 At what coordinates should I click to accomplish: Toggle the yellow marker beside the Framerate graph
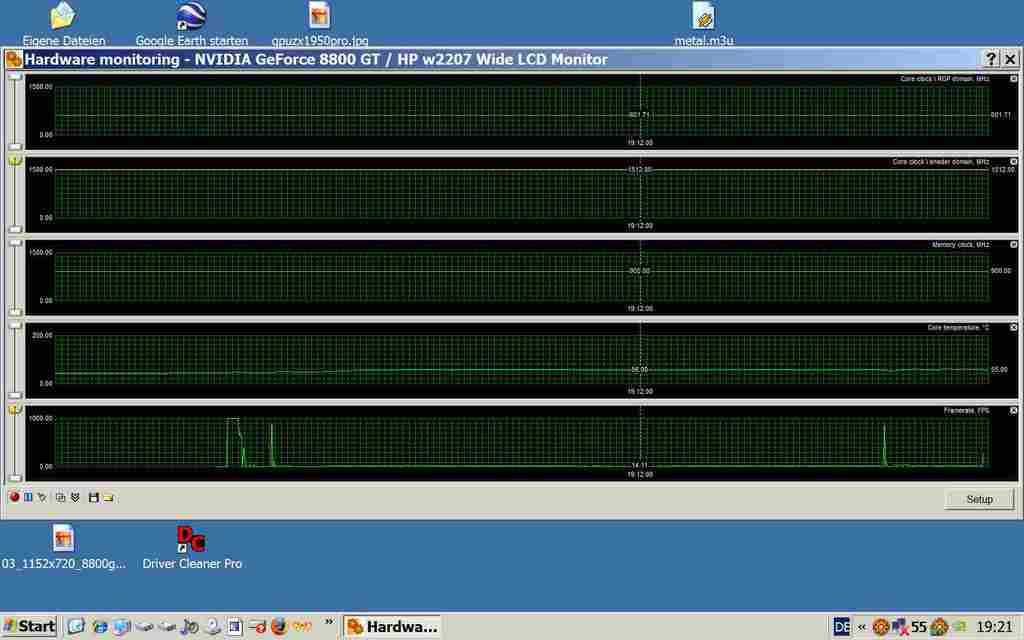15,409
